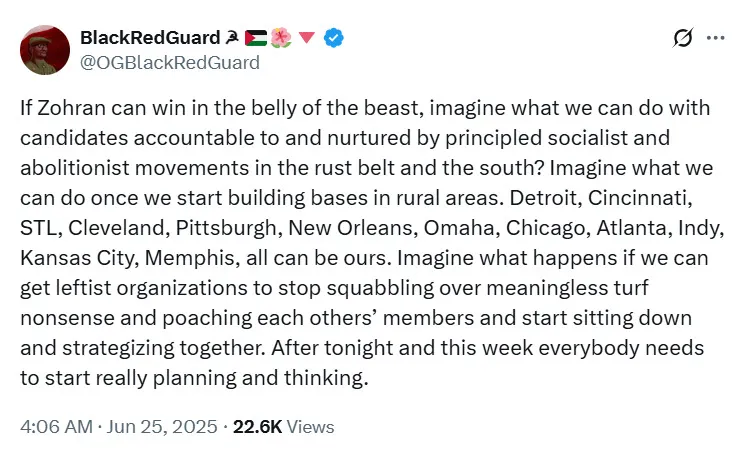Click the Jun 25, 2025 date
Screen dimensions: 747x461
point(163,426)
